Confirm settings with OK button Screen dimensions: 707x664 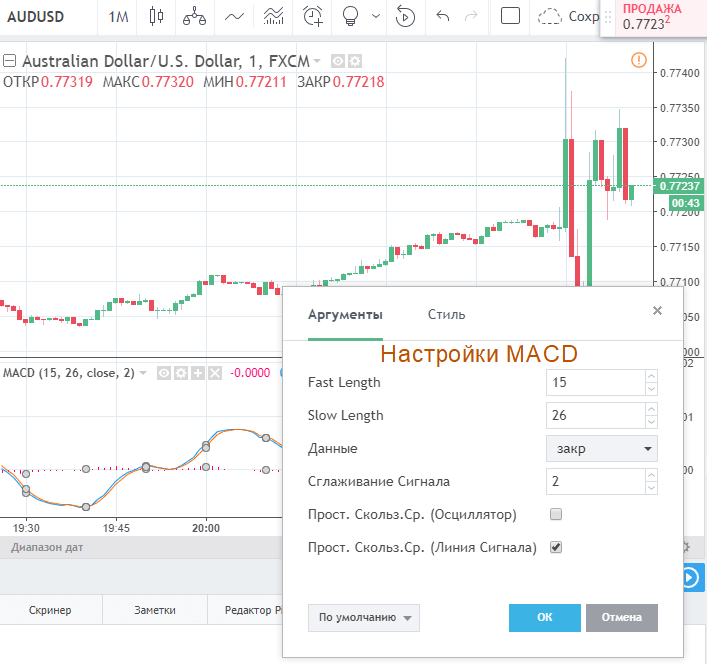544,618
